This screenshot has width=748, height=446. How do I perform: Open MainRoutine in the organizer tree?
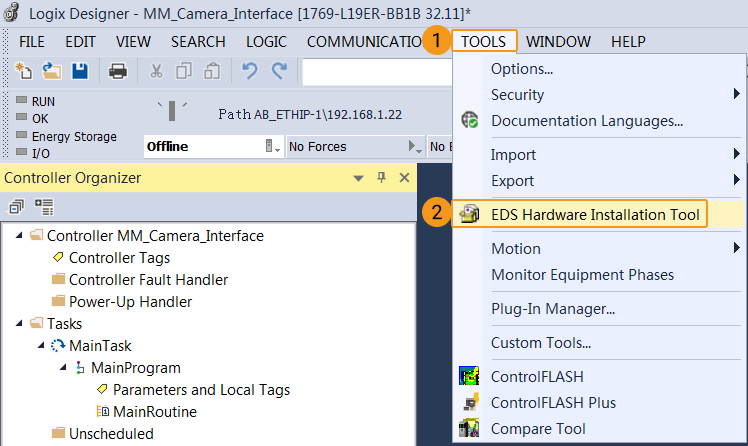click(x=154, y=412)
